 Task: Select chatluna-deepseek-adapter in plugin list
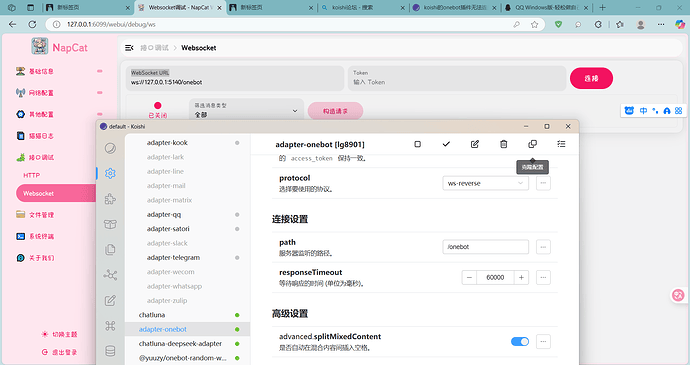click(x=180, y=343)
